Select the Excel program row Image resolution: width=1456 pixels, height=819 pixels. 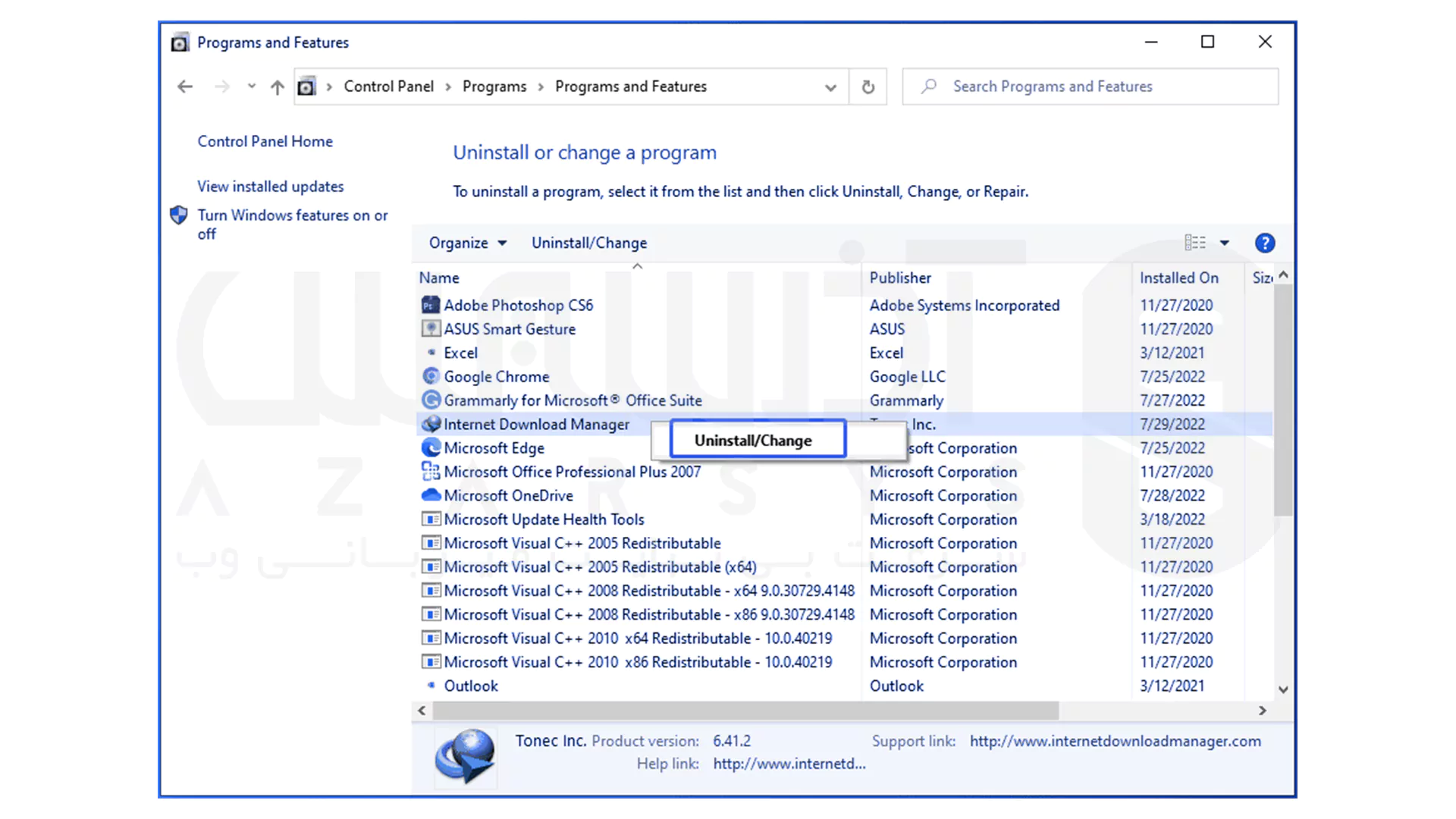click(843, 353)
